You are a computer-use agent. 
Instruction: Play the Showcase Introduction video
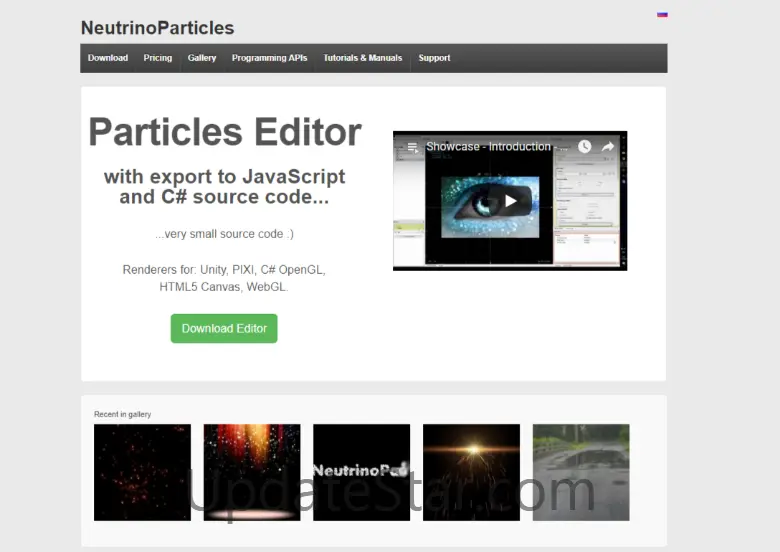(x=510, y=201)
